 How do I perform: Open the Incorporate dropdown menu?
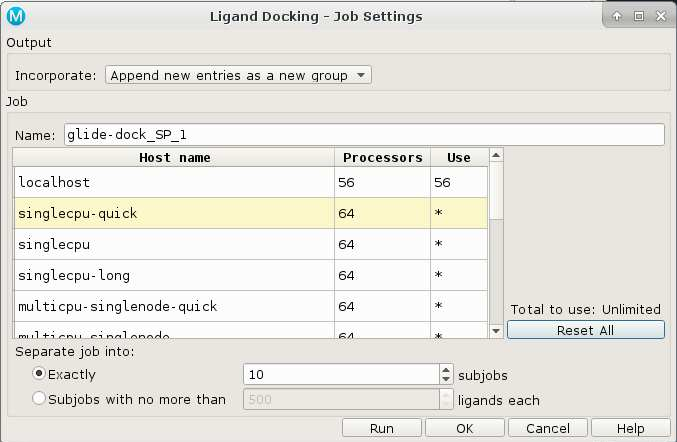pos(239,75)
